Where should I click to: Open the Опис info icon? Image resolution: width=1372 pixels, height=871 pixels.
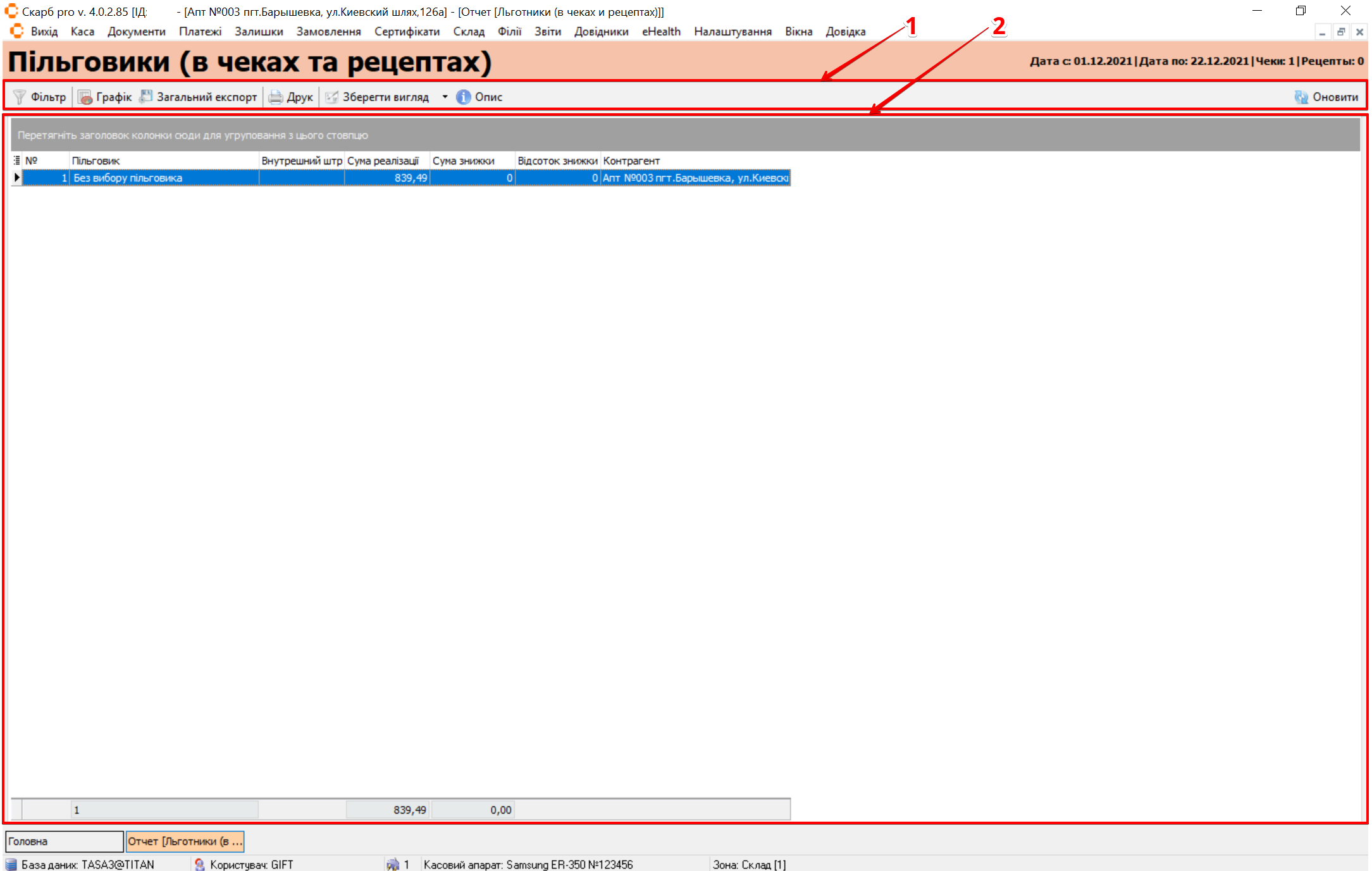coord(464,97)
